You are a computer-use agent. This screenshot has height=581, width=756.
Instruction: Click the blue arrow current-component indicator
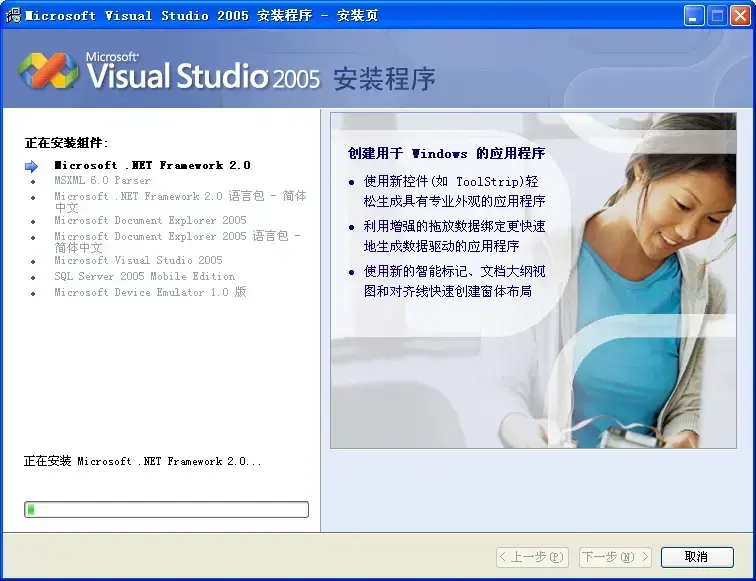pyautogui.click(x=31, y=166)
